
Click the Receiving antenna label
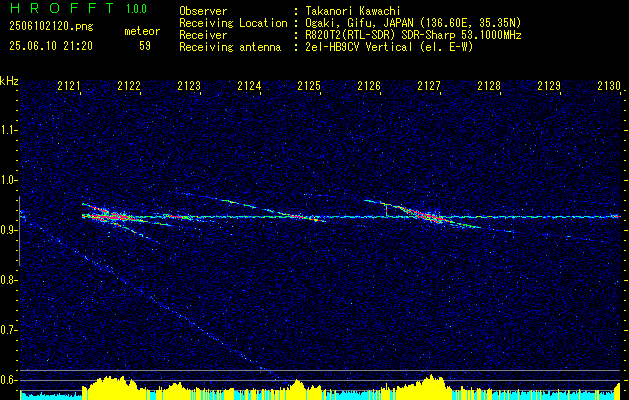pyautogui.click(x=230, y=47)
